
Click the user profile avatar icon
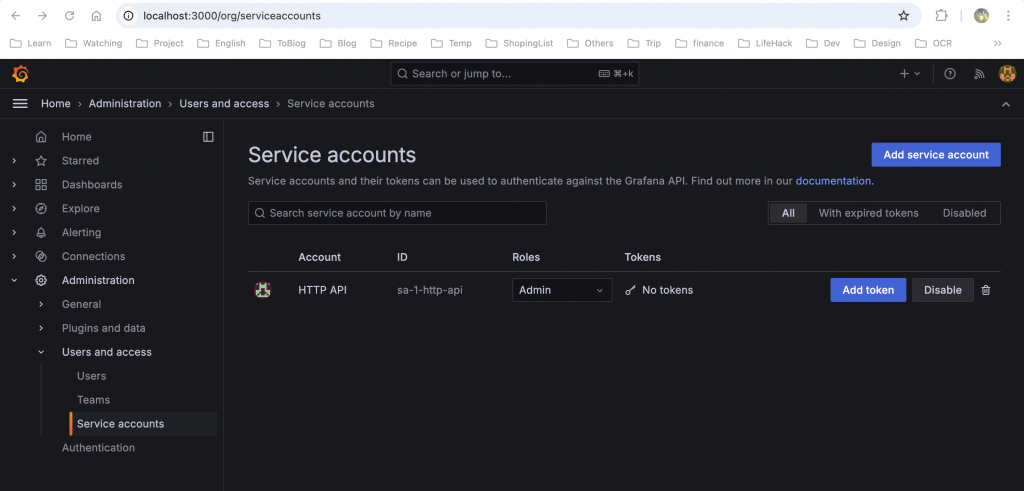click(x=1007, y=74)
